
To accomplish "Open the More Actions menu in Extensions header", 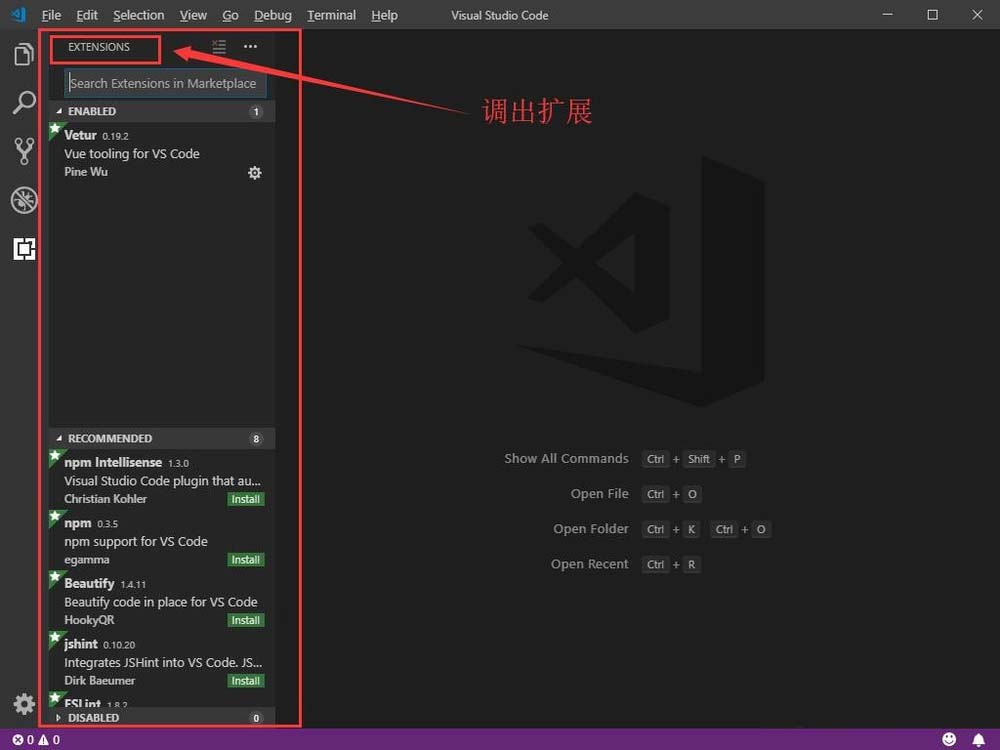I will tap(250, 46).
